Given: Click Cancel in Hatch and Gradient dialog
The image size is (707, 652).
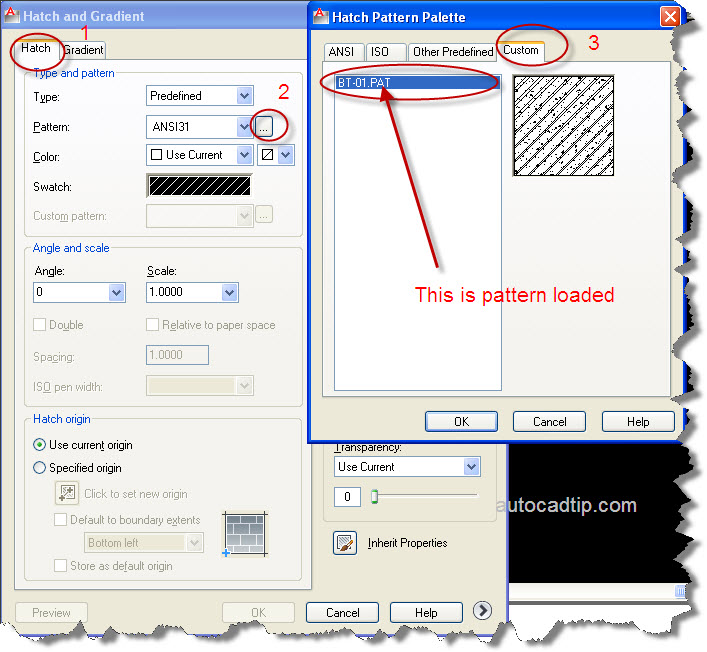Looking at the screenshot, I should pyautogui.click(x=343, y=612).
